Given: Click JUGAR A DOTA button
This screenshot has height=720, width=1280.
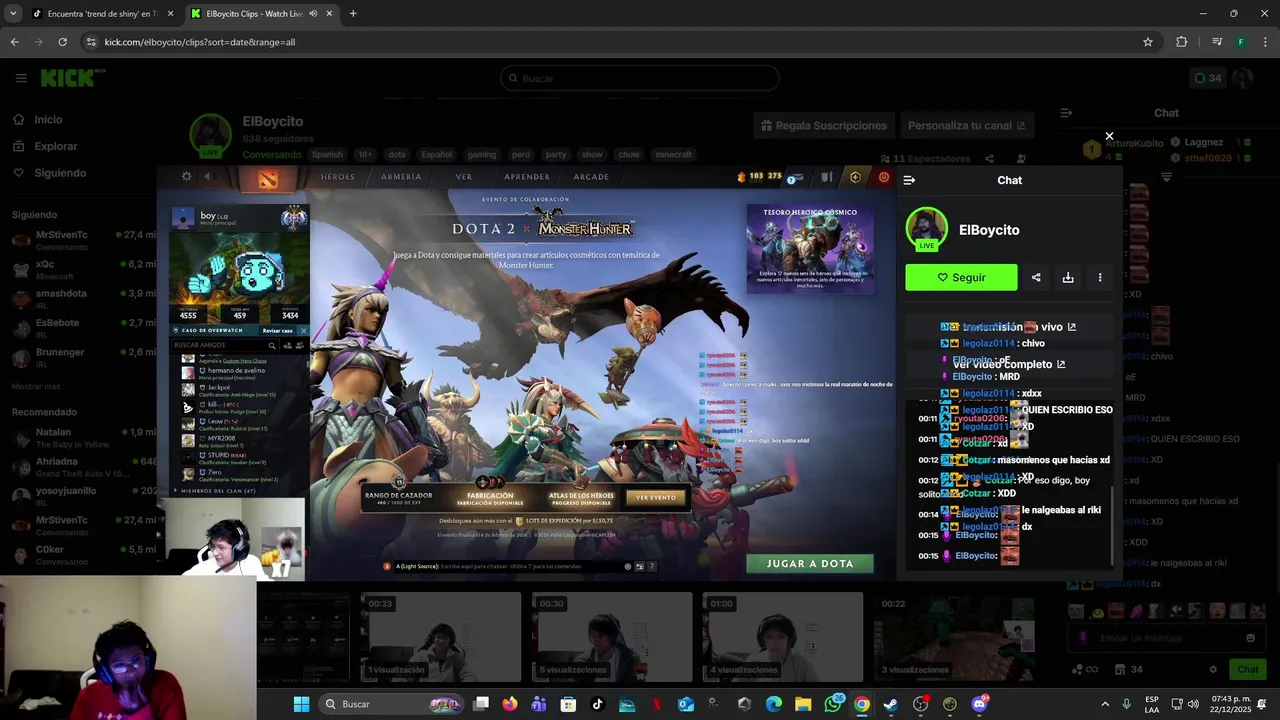Looking at the screenshot, I should click(x=810, y=563).
